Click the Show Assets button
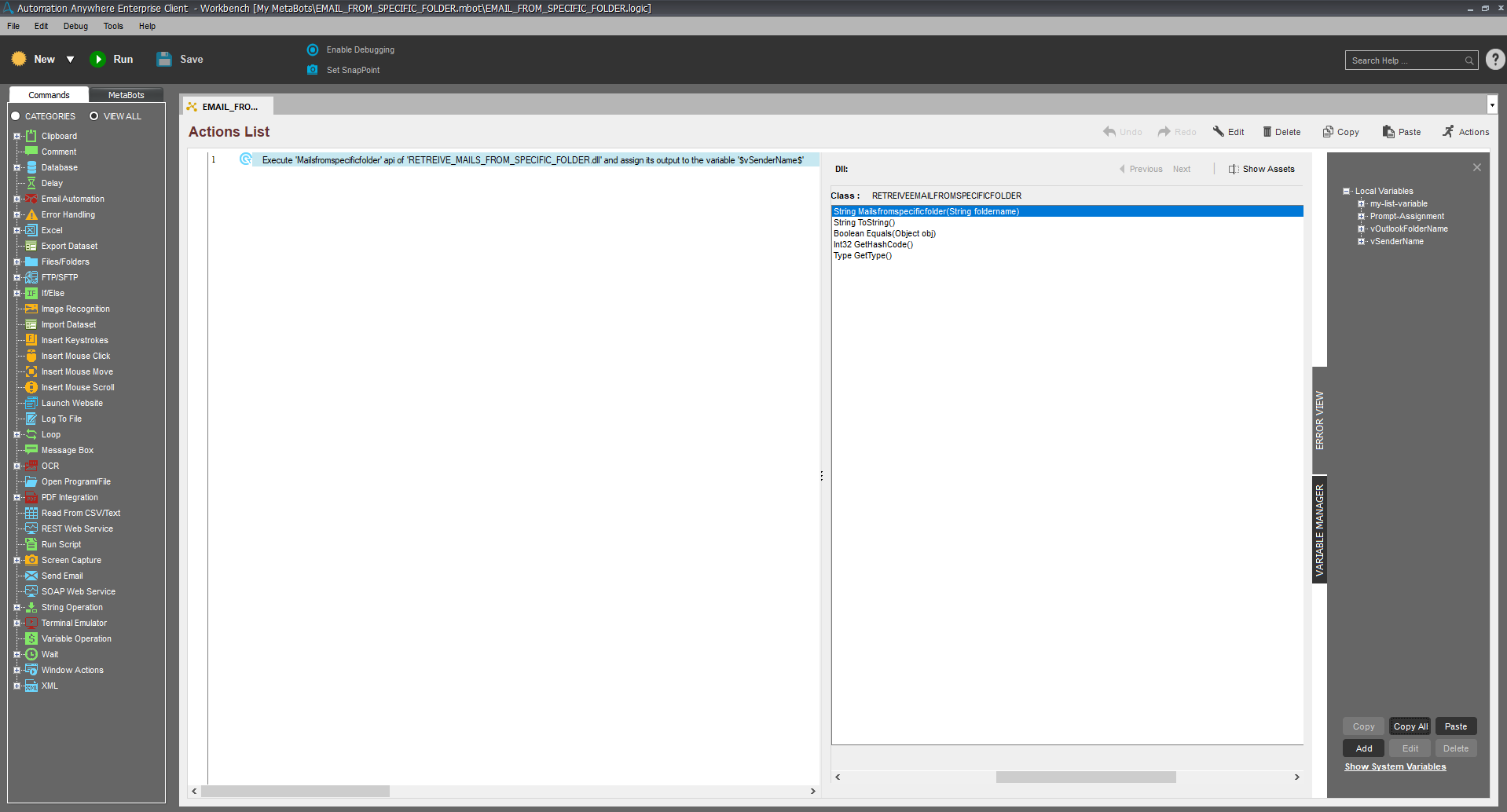The width and height of the screenshot is (1507, 812). point(1262,169)
